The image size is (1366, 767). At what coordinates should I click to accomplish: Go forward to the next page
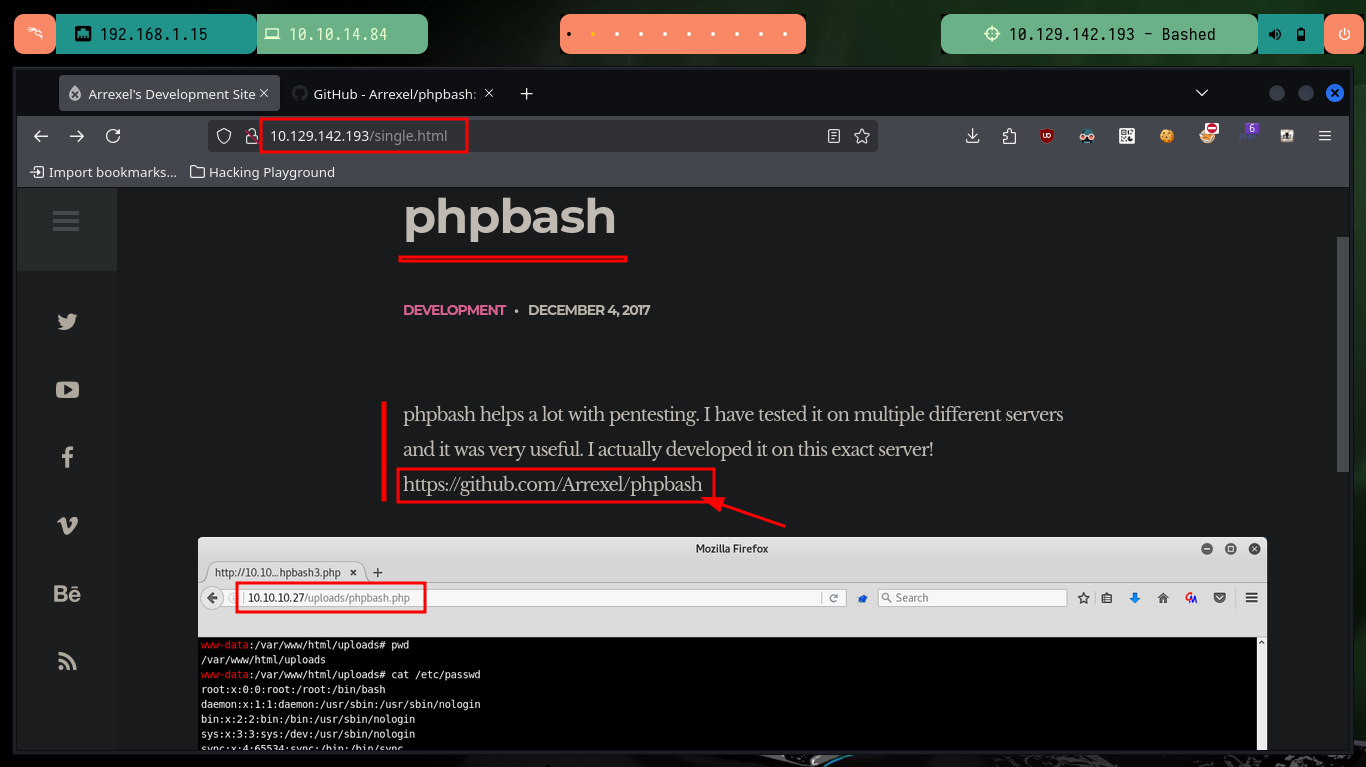pyautogui.click(x=77, y=136)
